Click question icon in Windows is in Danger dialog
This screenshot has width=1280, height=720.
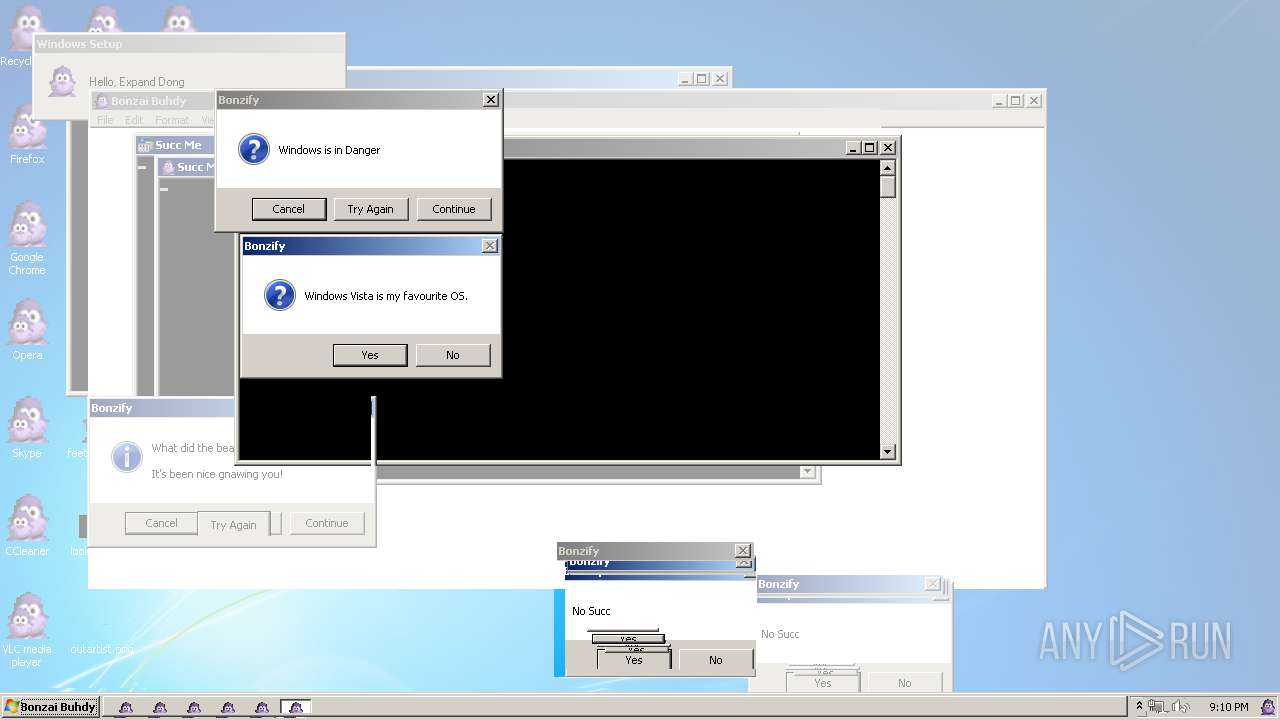254,150
